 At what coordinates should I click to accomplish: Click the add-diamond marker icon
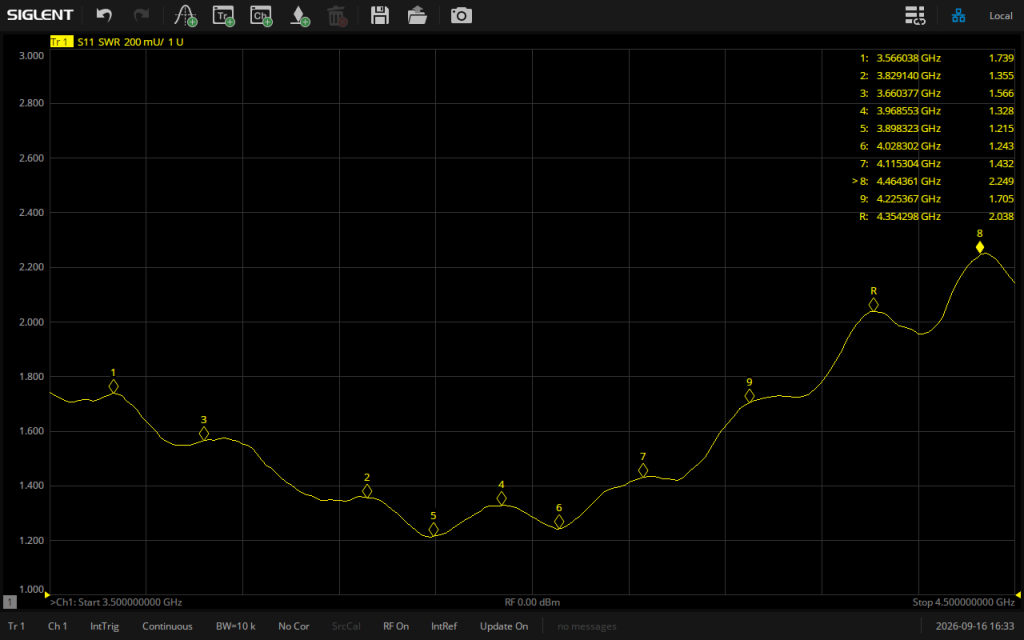point(299,16)
